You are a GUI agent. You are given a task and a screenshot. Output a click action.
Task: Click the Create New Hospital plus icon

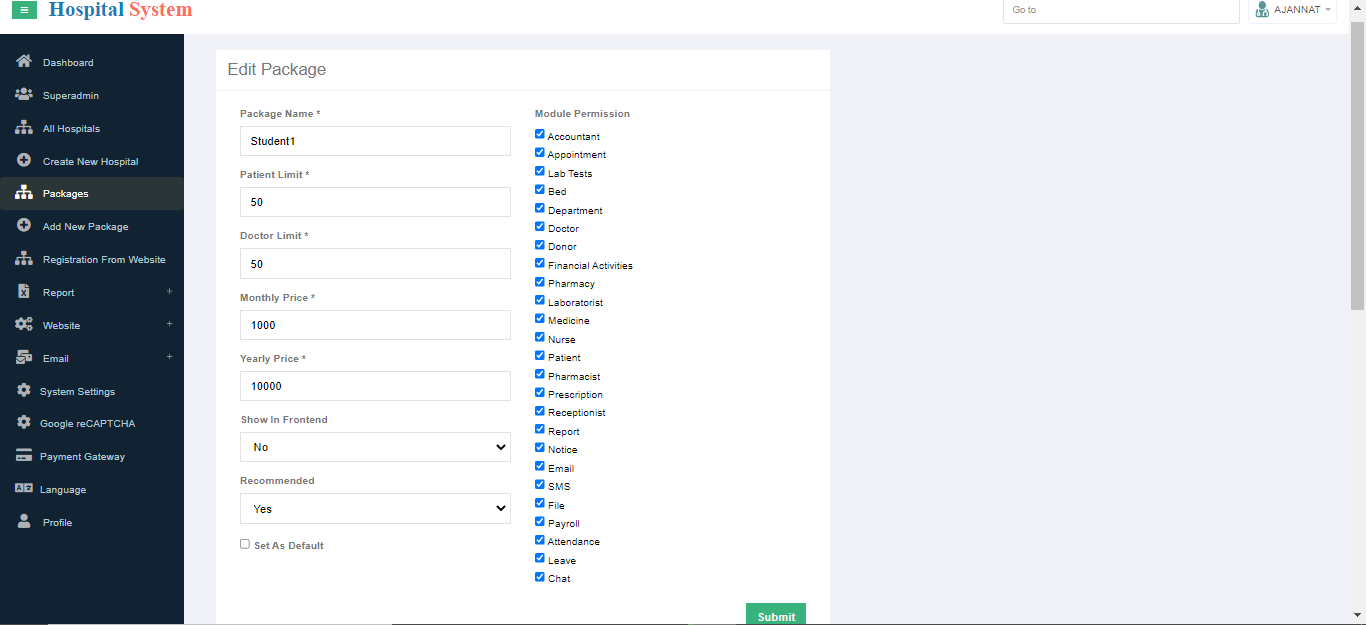click(x=24, y=161)
